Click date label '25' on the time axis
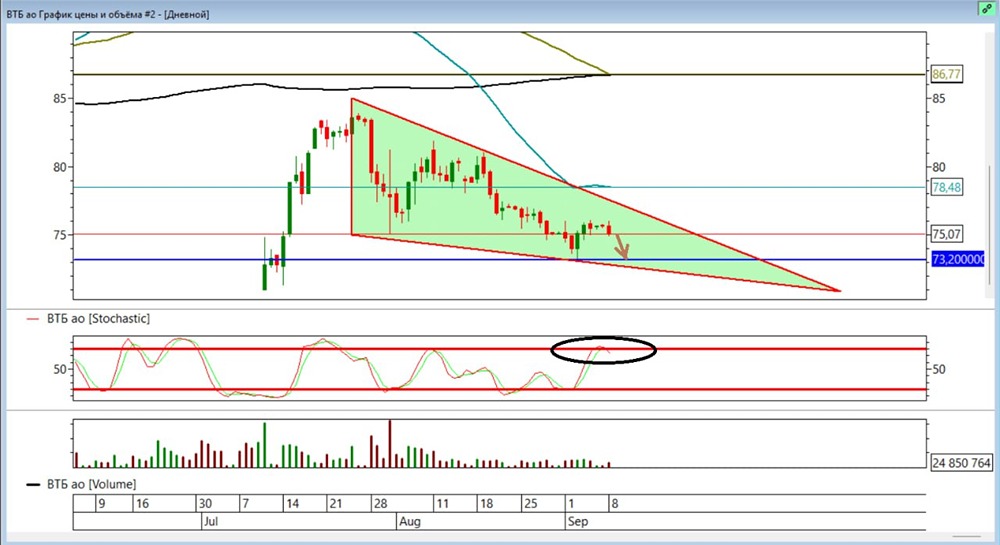This screenshot has width=1000, height=545. [530, 504]
